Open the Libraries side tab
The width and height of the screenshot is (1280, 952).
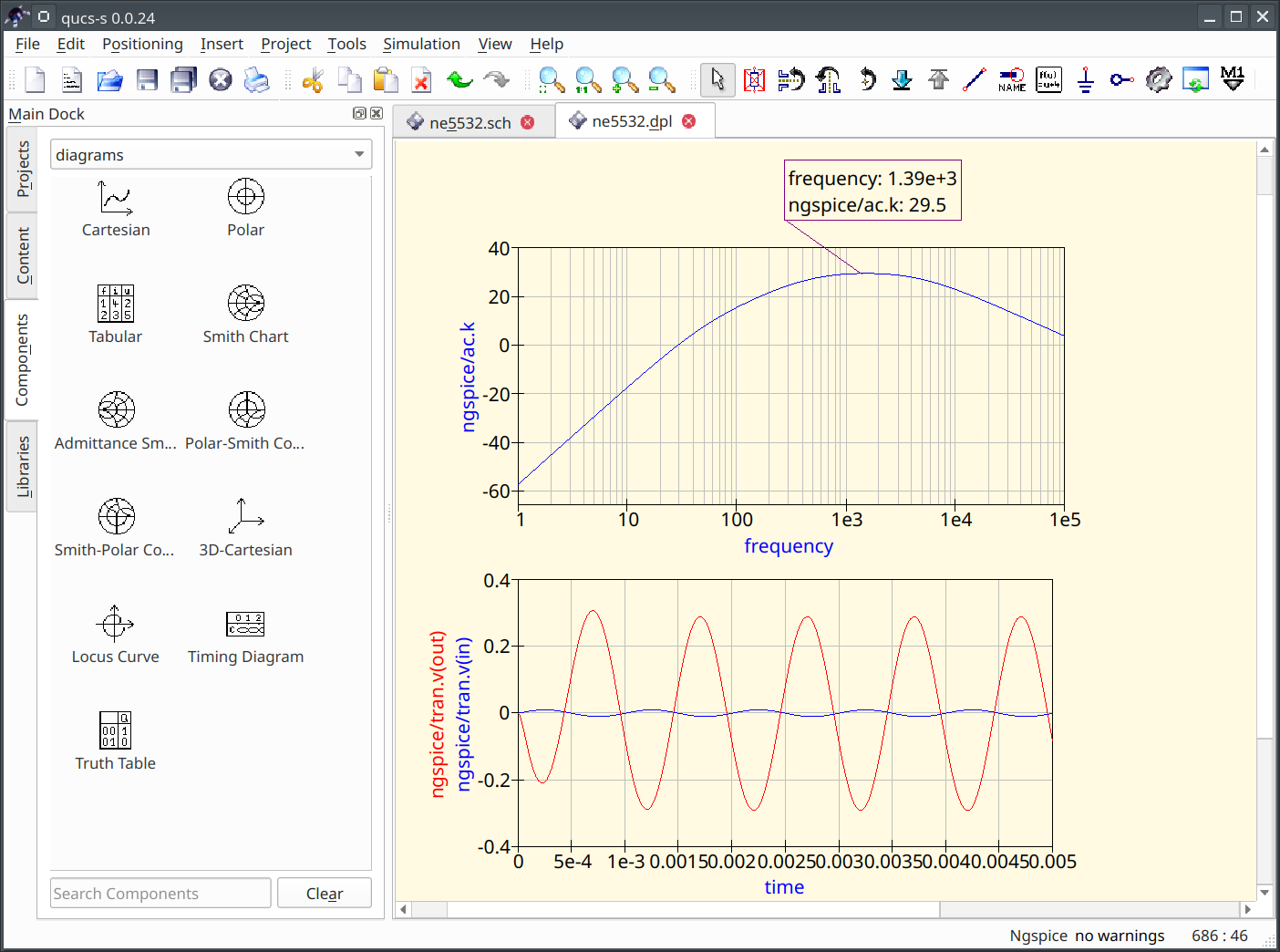click(23, 466)
